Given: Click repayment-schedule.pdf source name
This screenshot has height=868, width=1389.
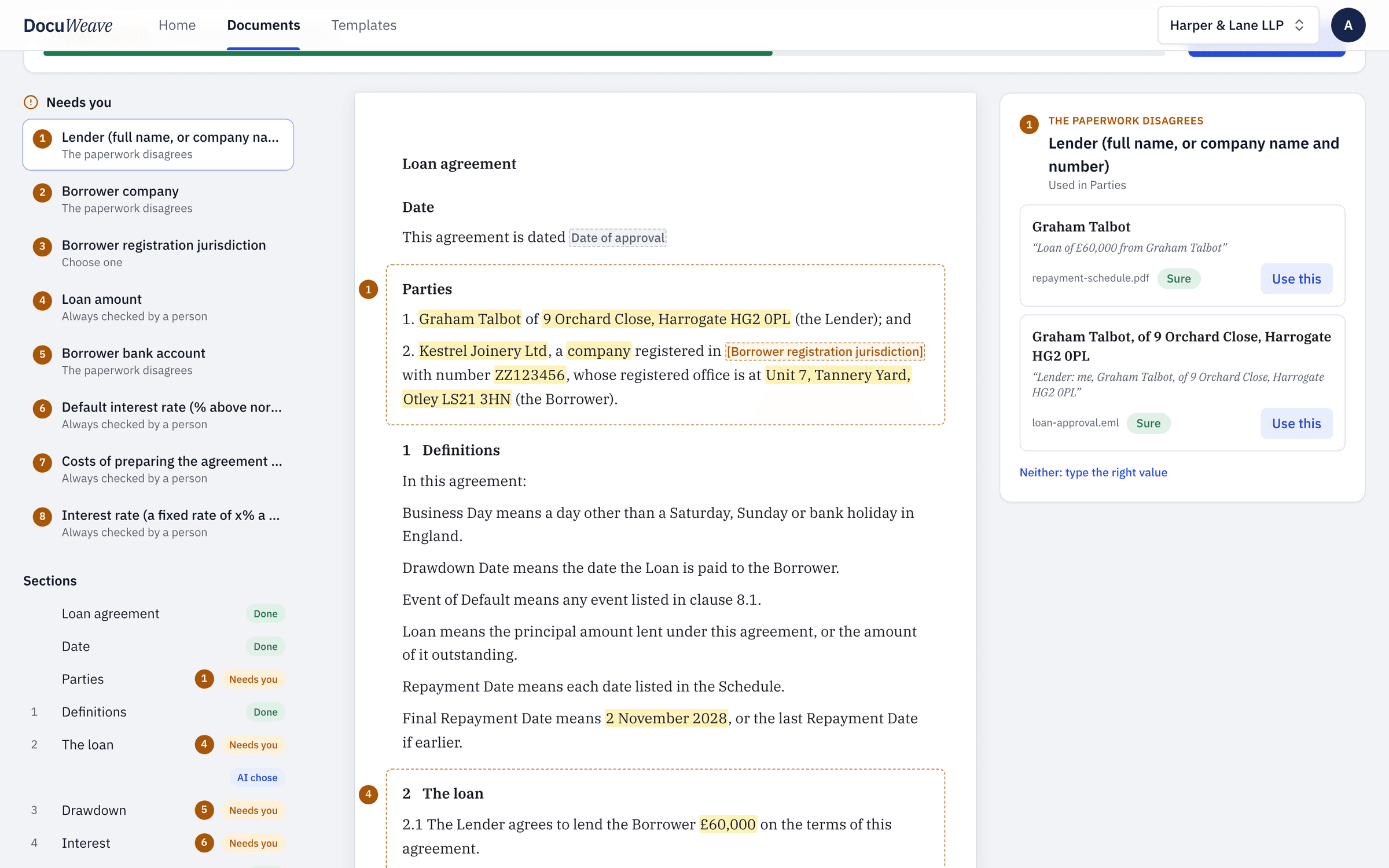Looking at the screenshot, I should [x=1090, y=278].
